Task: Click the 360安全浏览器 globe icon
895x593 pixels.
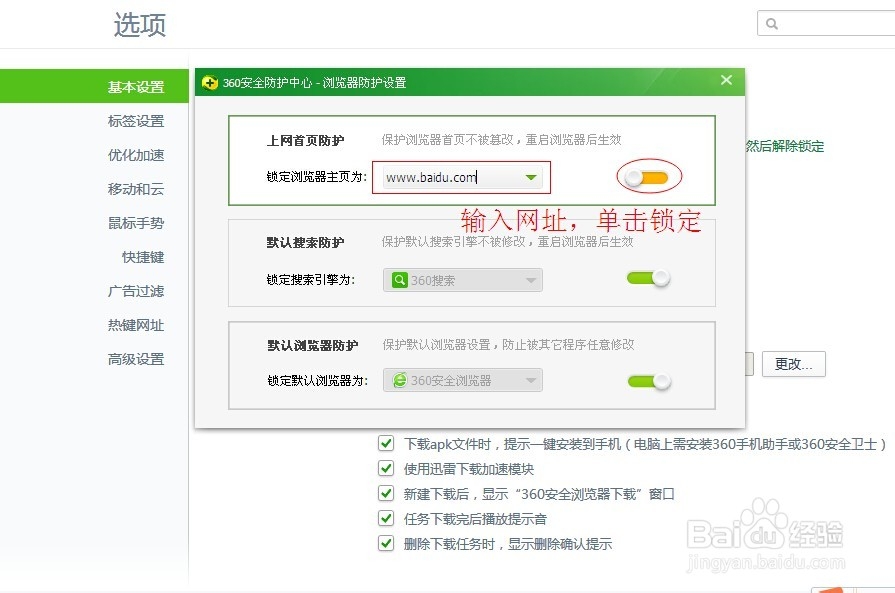Action: (x=400, y=380)
